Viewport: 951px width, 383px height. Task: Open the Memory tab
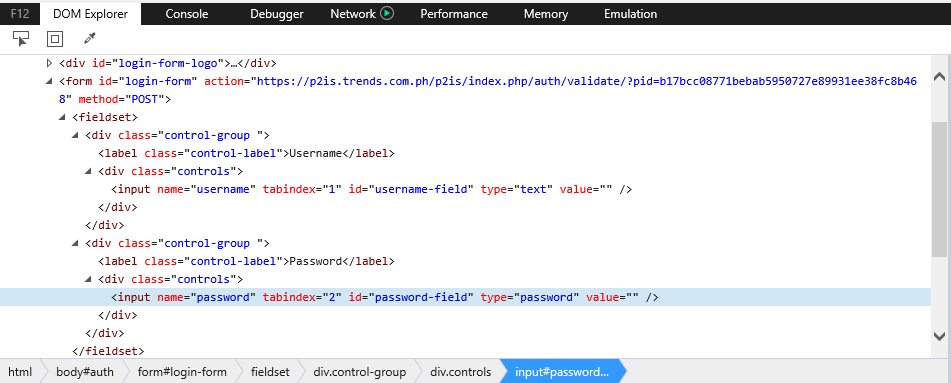point(546,13)
